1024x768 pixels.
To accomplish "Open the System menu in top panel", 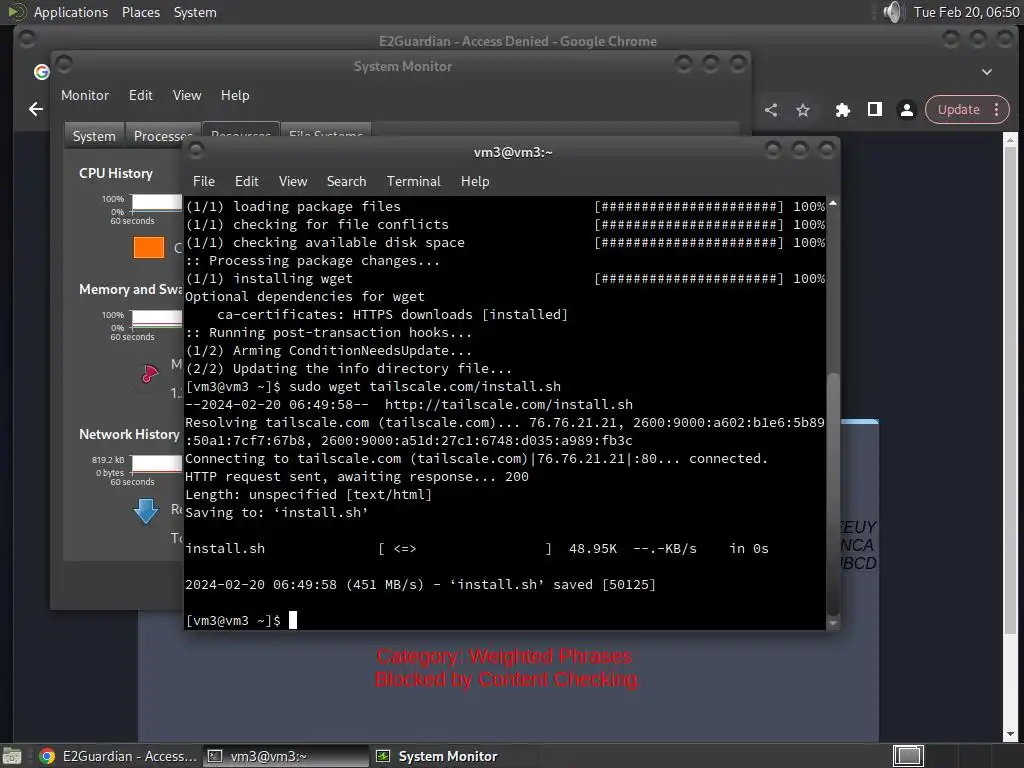I will point(195,12).
